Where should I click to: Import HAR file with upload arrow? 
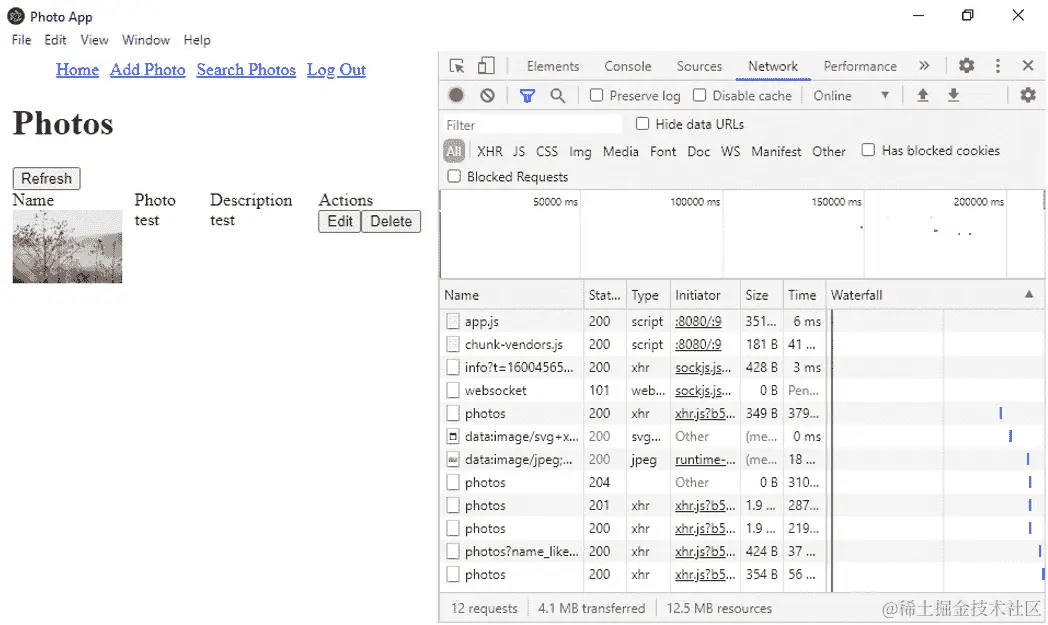coord(922,96)
